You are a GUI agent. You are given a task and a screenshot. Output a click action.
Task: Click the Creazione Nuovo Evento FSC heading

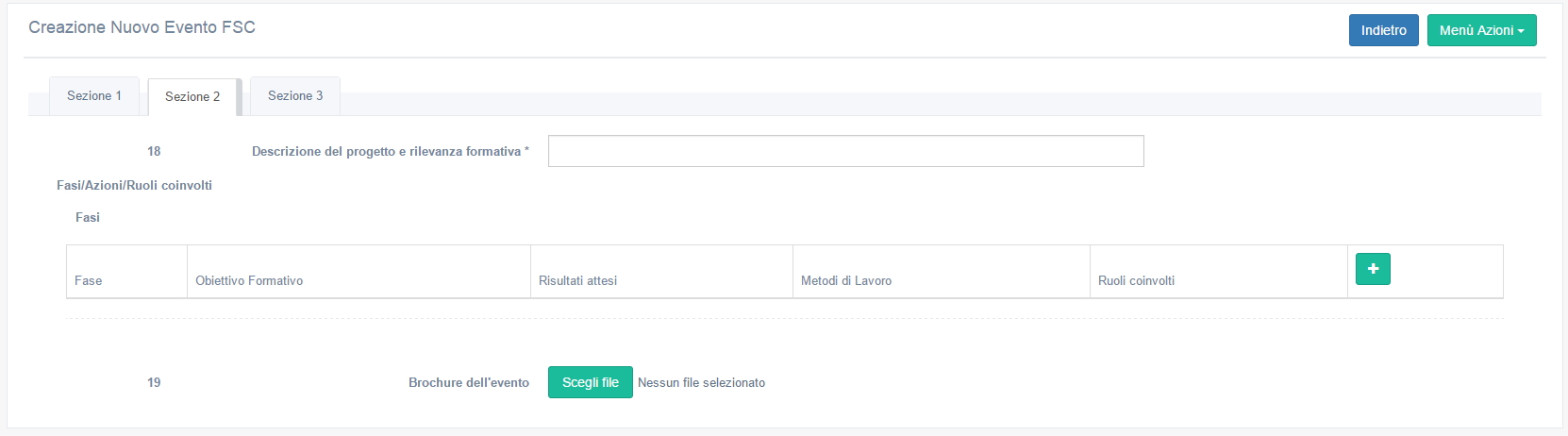142,27
